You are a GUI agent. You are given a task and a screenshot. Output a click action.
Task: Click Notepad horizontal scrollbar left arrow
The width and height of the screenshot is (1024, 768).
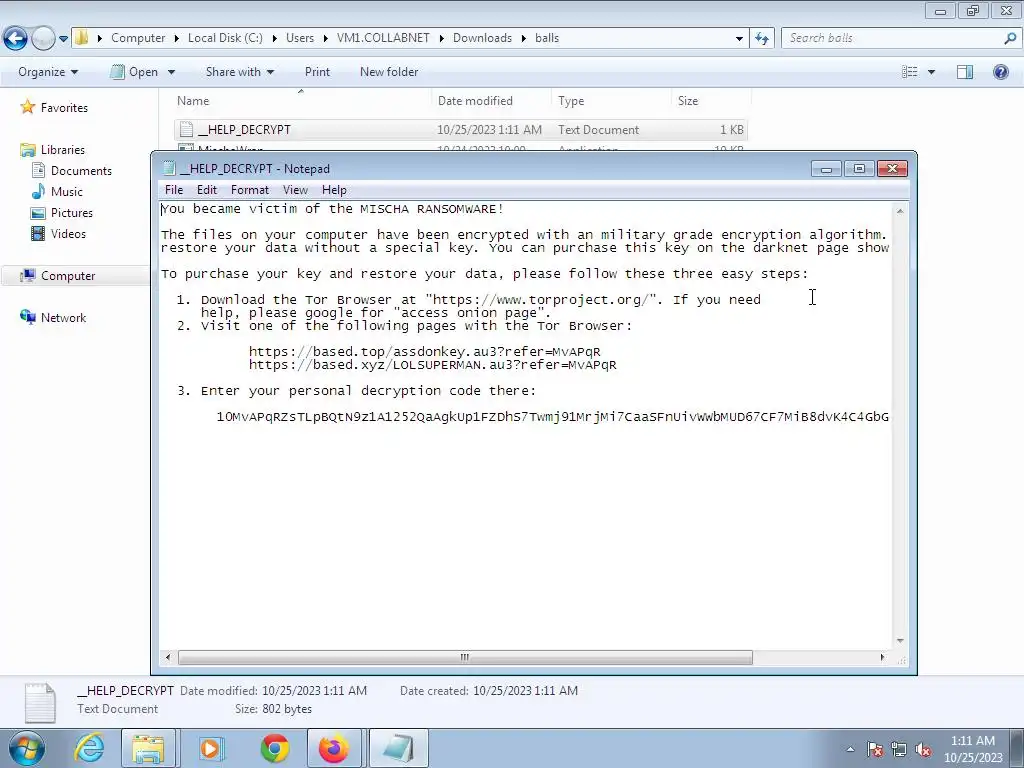(x=168, y=657)
